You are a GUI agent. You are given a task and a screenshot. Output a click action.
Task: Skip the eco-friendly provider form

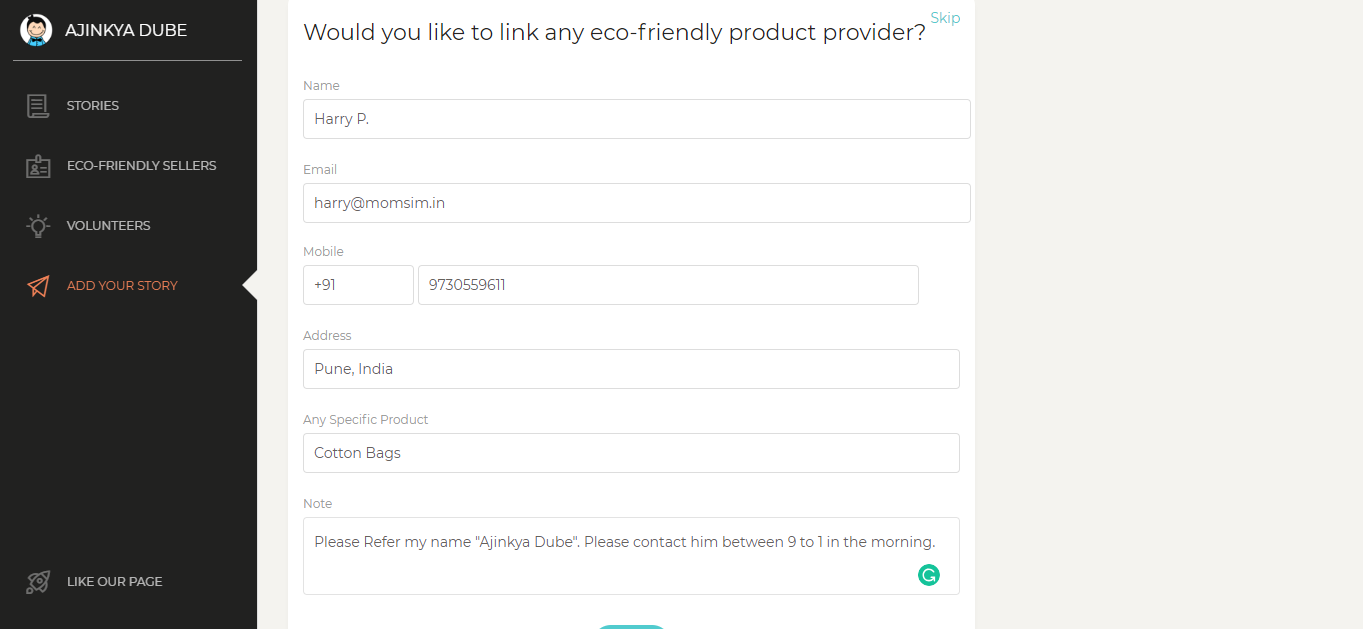pos(945,18)
